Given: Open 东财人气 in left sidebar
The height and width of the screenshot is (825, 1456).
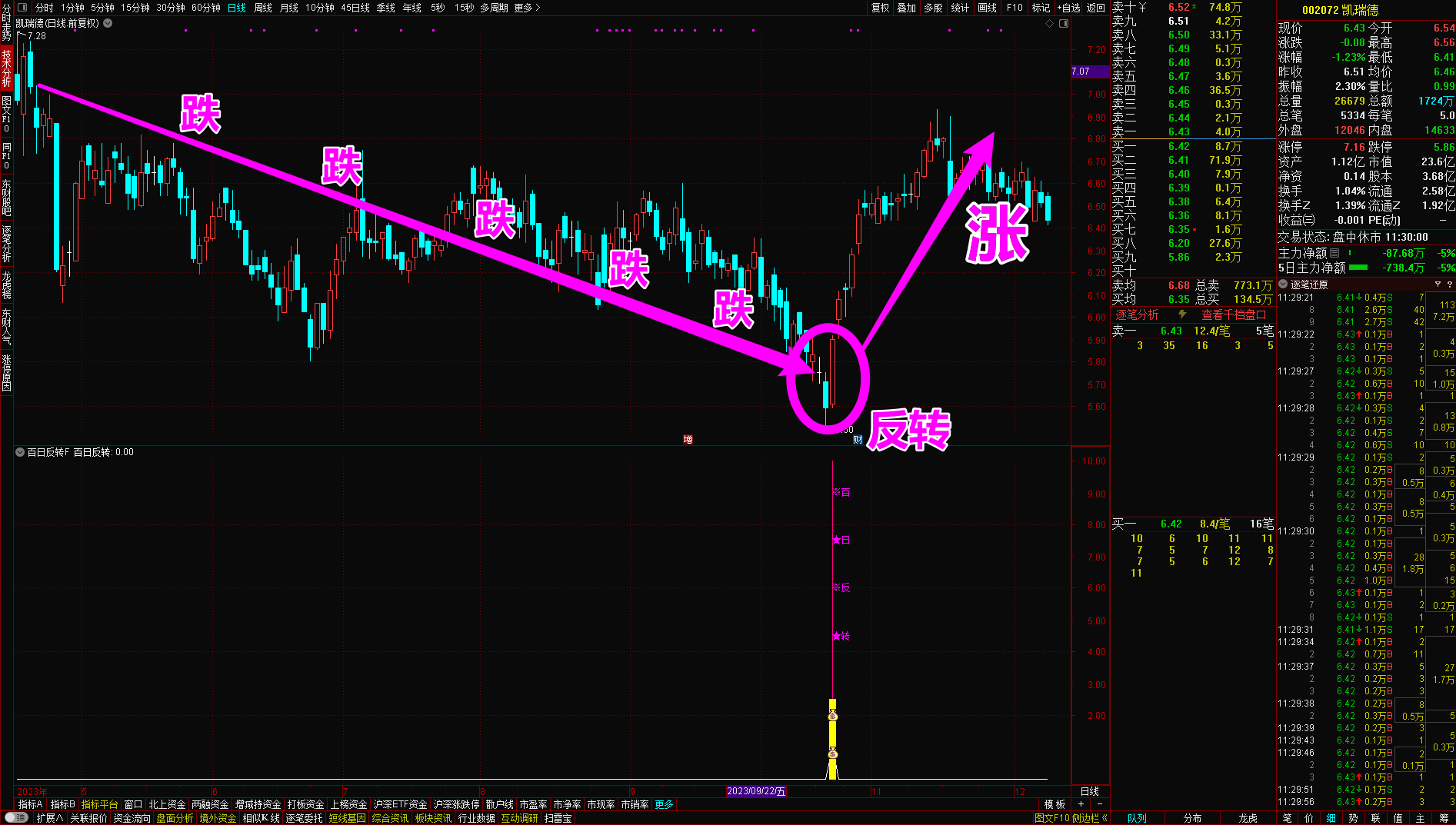Looking at the screenshot, I should [6, 326].
